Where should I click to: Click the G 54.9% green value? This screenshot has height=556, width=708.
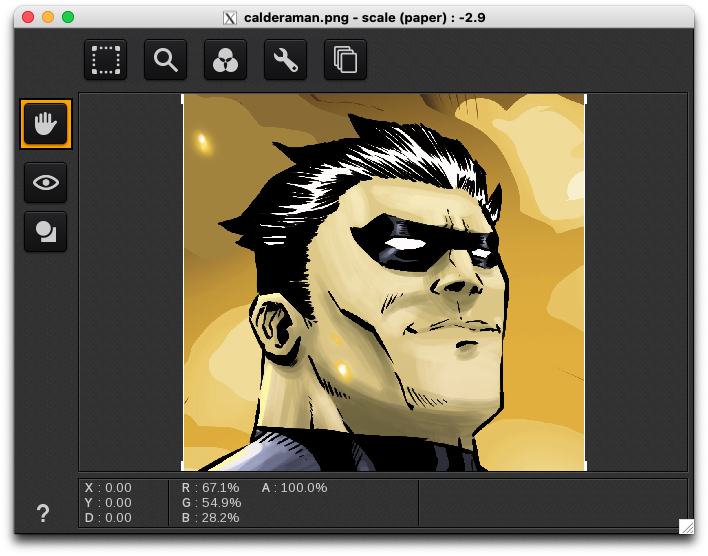coord(210,503)
